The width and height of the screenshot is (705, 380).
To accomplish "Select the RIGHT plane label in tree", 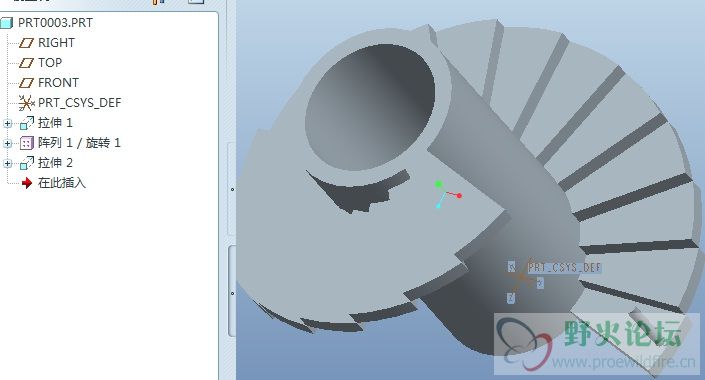I will 56,43.
